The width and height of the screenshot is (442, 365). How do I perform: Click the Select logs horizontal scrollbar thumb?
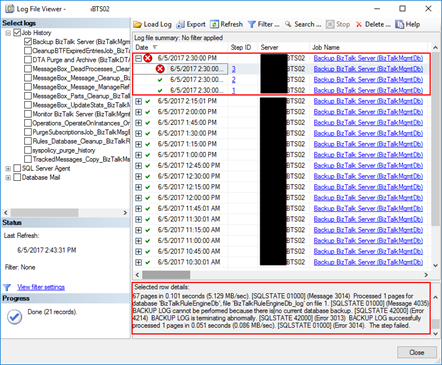[45, 213]
